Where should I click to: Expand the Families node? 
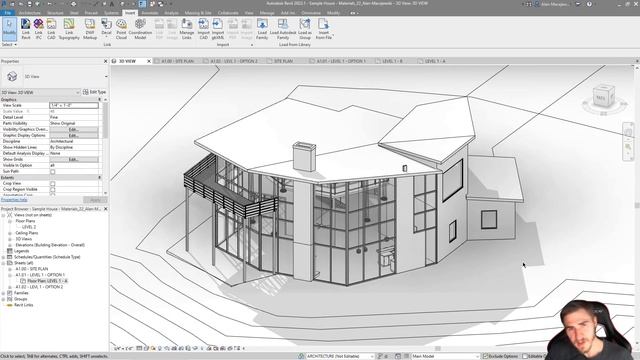click(4, 293)
